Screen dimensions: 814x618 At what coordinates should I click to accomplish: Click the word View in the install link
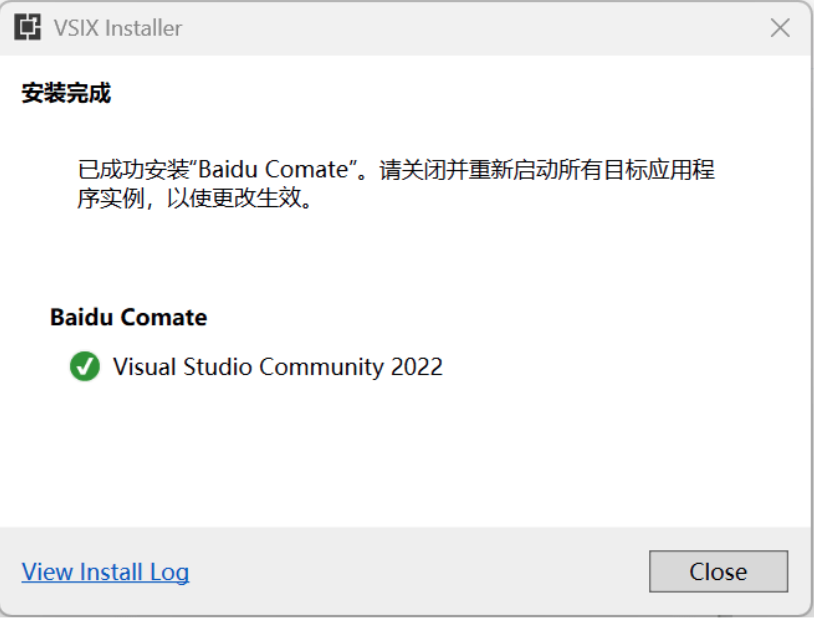pos(47,572)
